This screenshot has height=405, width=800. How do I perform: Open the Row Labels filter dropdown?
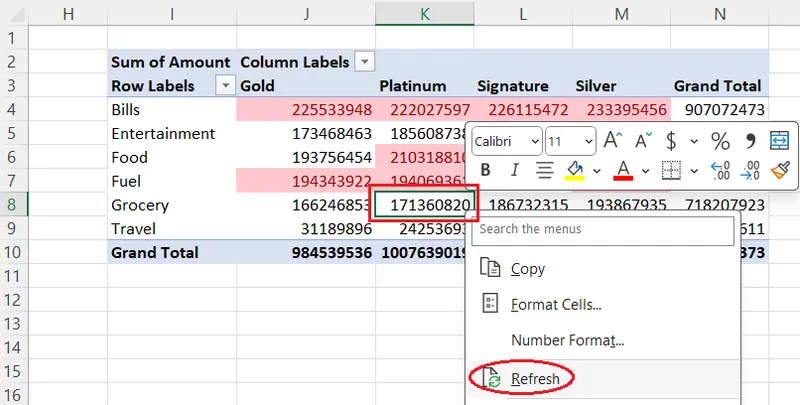click(x=225, y=86)
